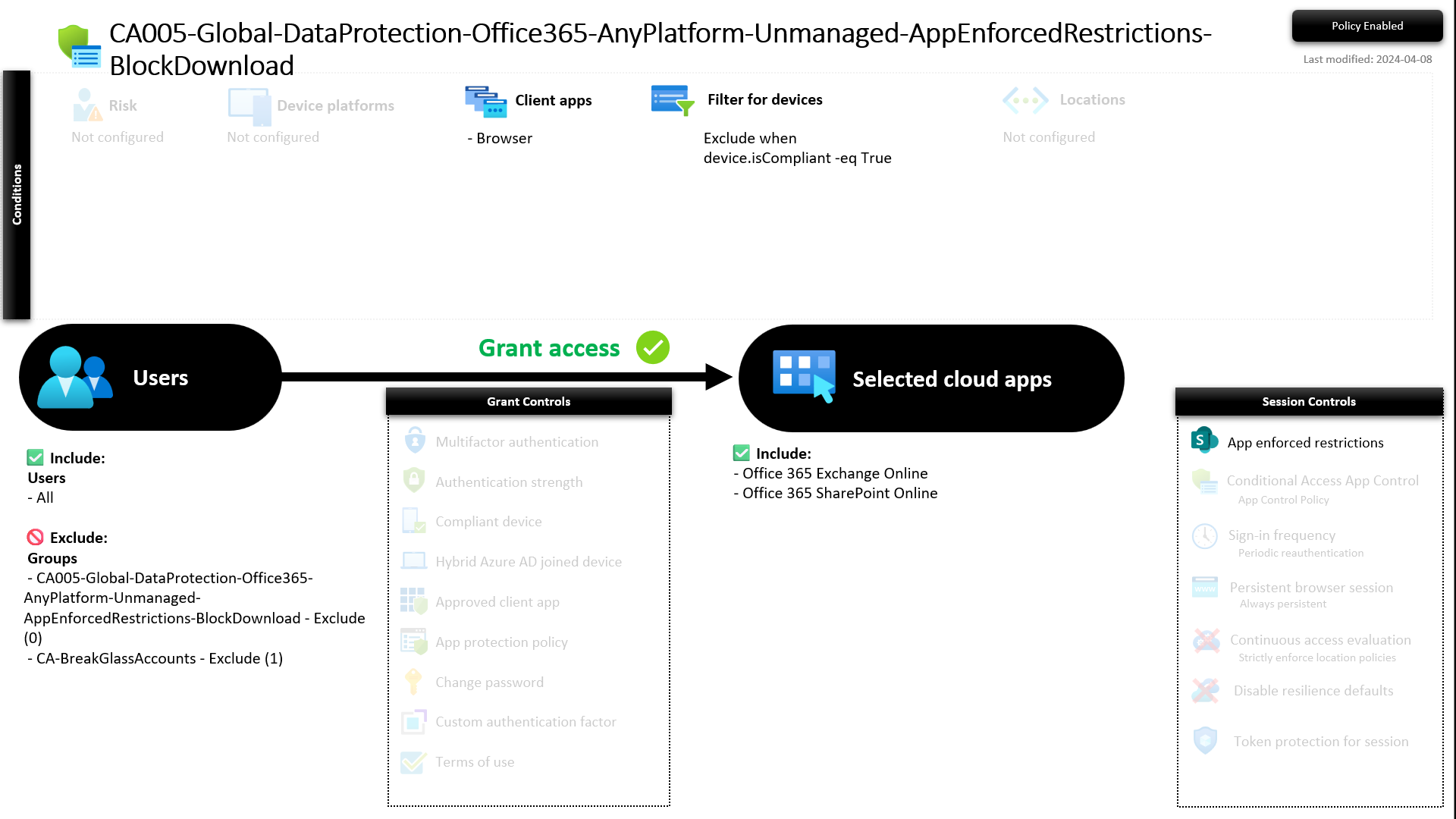1456x819 pixels.
Task: Click the Terms of use checkmark icon
Action: (413, 762)
